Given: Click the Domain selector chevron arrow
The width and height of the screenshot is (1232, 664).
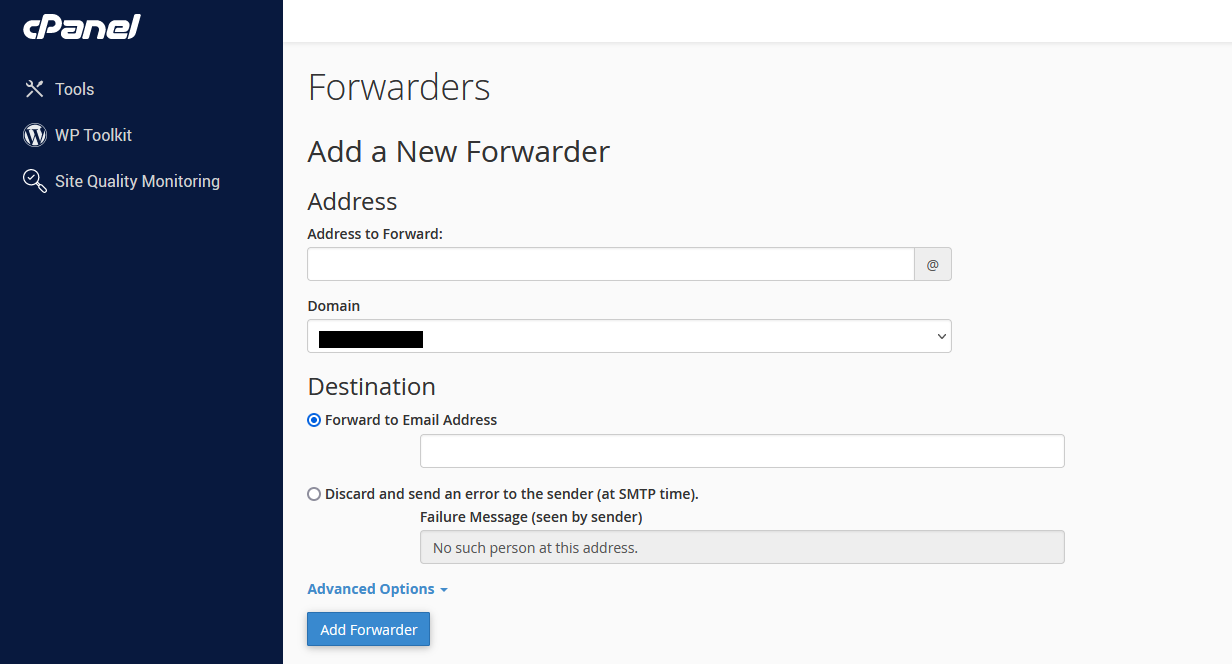Looking at the screenshot, I should (940, 336).
